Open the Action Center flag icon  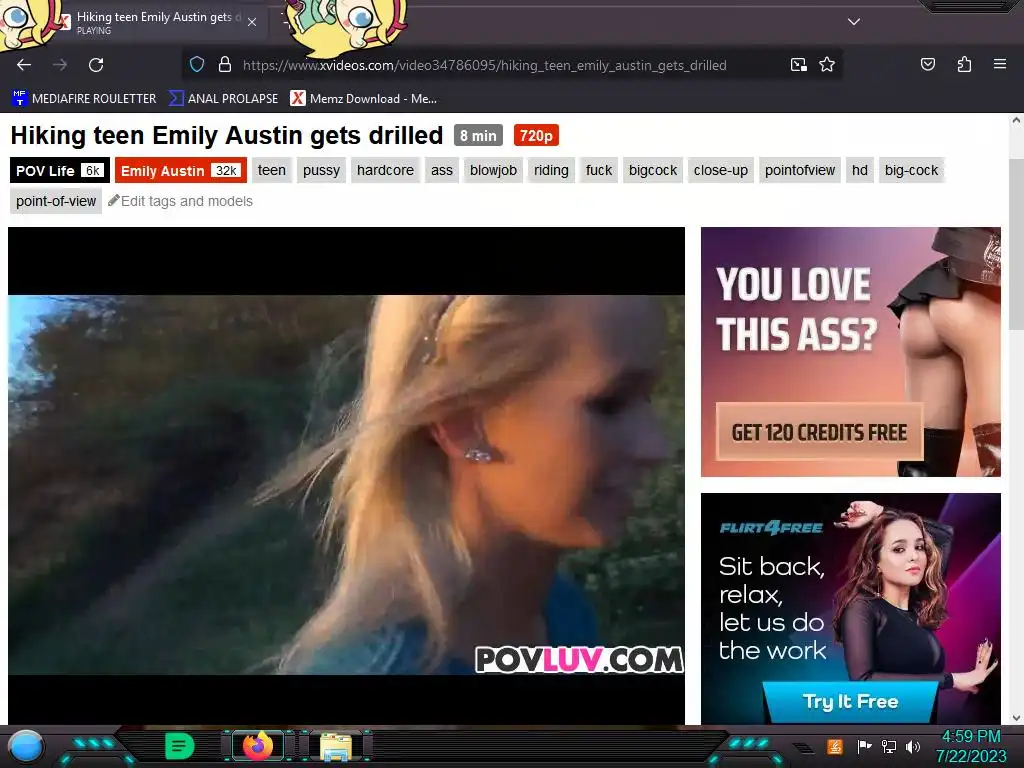(864, 746)
